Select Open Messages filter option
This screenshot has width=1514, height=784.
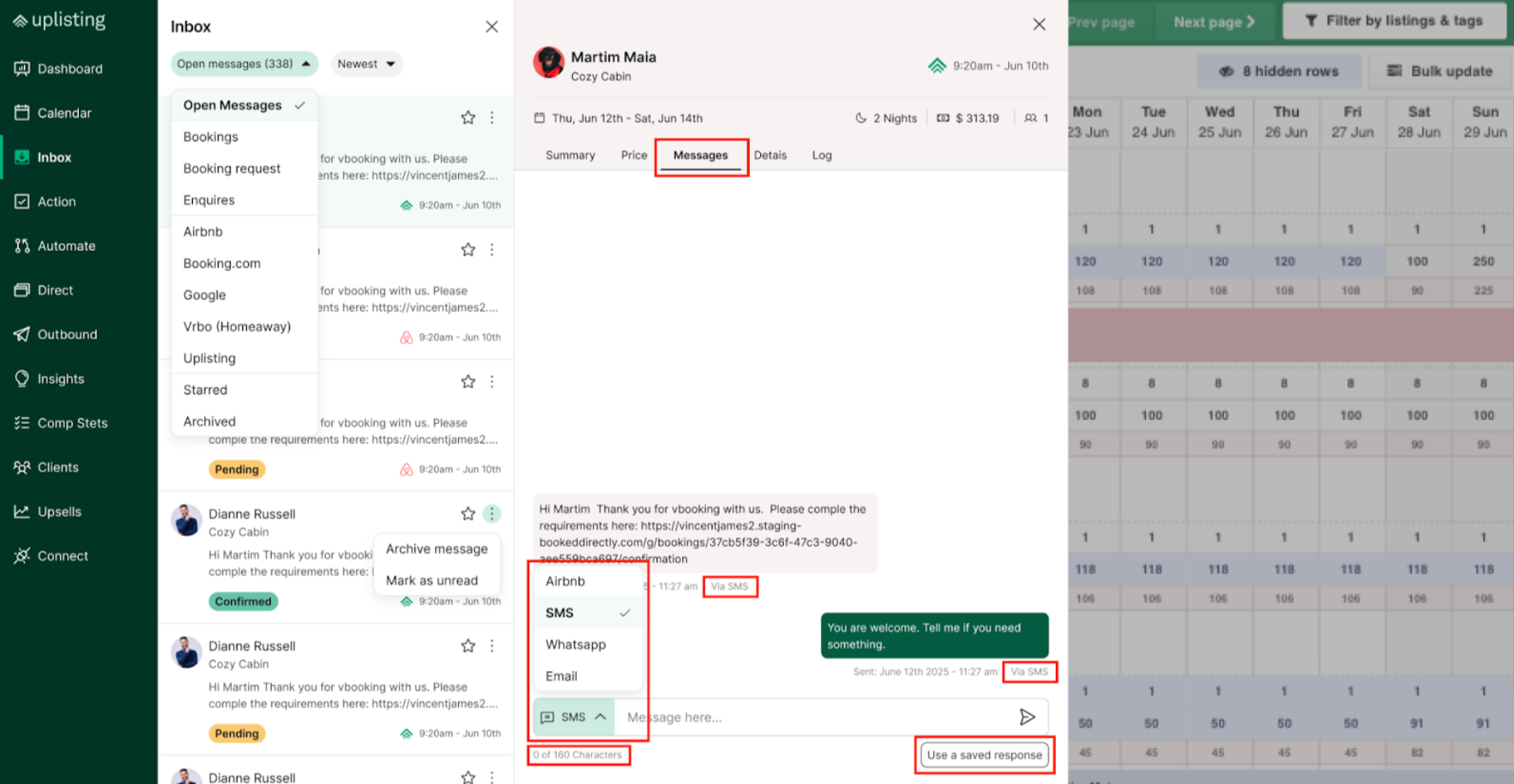pyautogui.click(x=245, y=105)
